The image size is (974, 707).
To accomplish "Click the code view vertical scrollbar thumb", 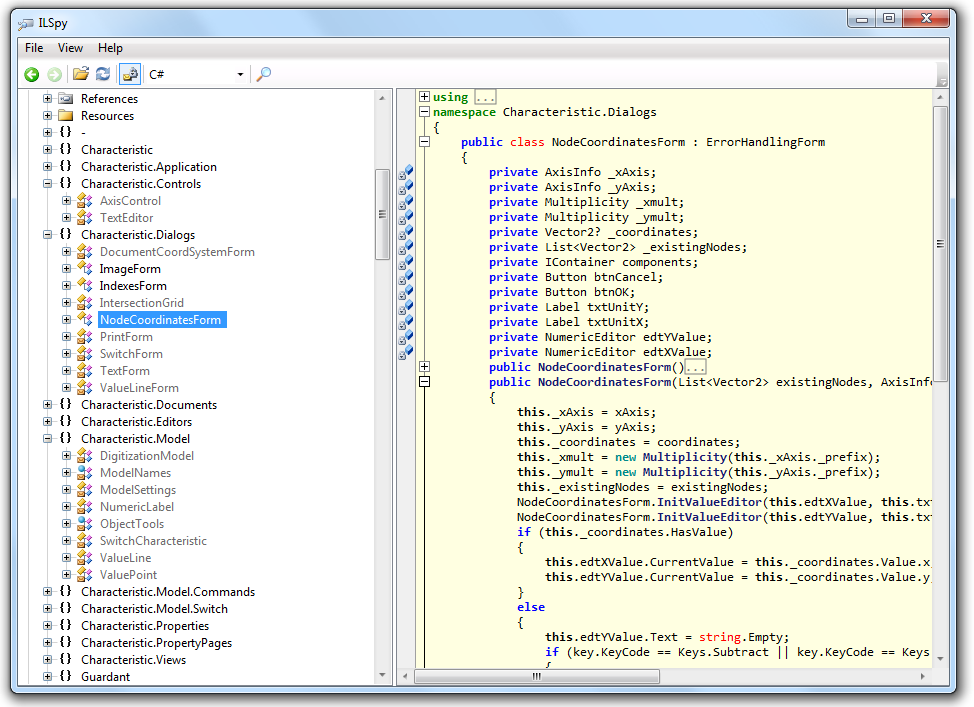I will (x=940, y=244).
